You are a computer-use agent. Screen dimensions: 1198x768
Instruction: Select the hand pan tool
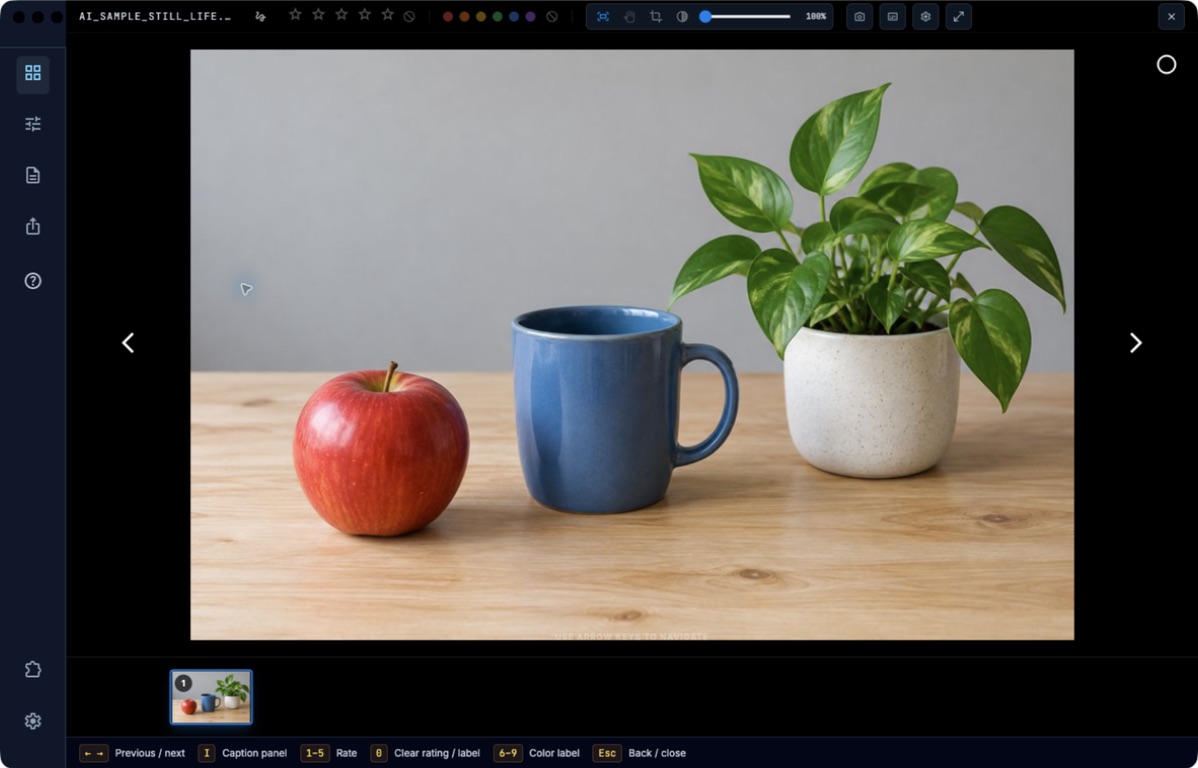[x=630, y=16]
